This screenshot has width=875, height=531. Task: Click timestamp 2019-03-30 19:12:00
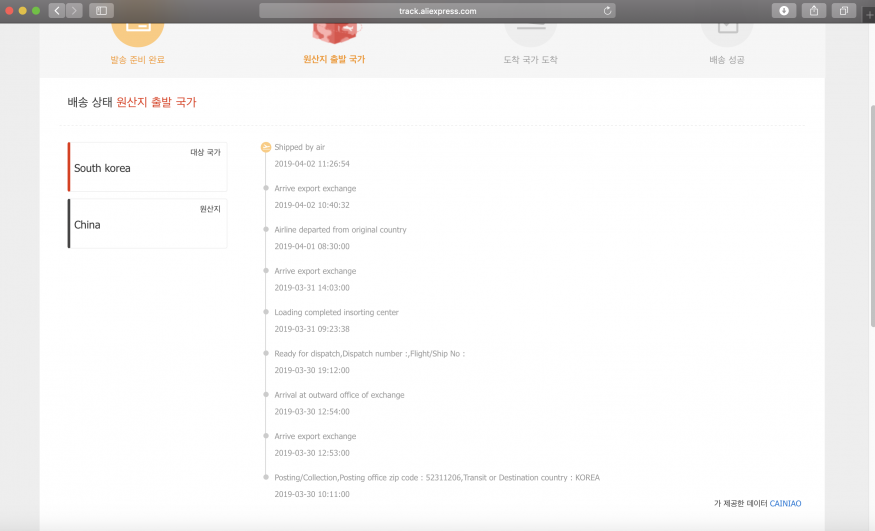pyautogui.click(x=312, y=370)
